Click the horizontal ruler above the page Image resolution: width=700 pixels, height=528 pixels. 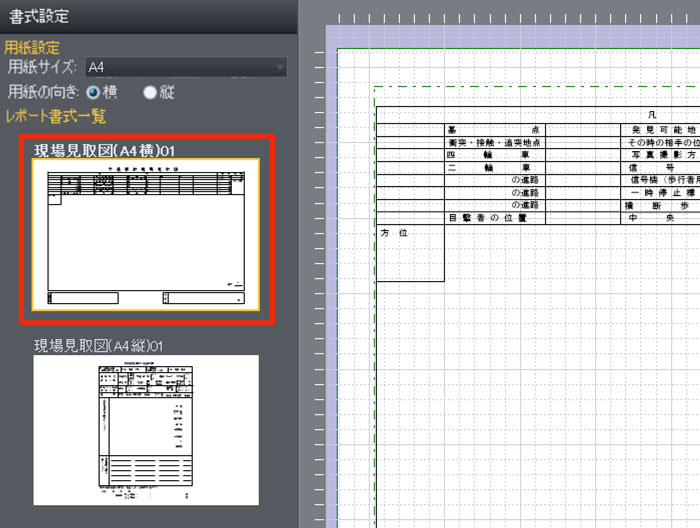point(500,18)
